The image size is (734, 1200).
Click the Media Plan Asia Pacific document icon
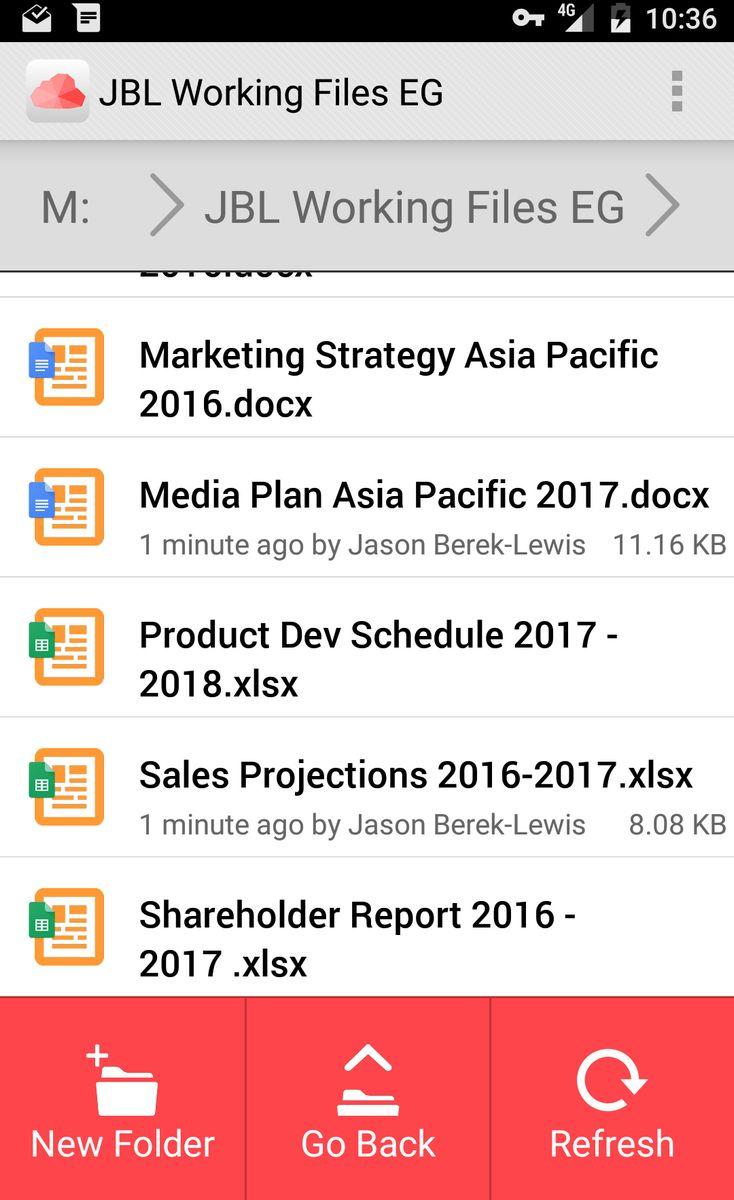pyautogui.click(x=66, y=507)
